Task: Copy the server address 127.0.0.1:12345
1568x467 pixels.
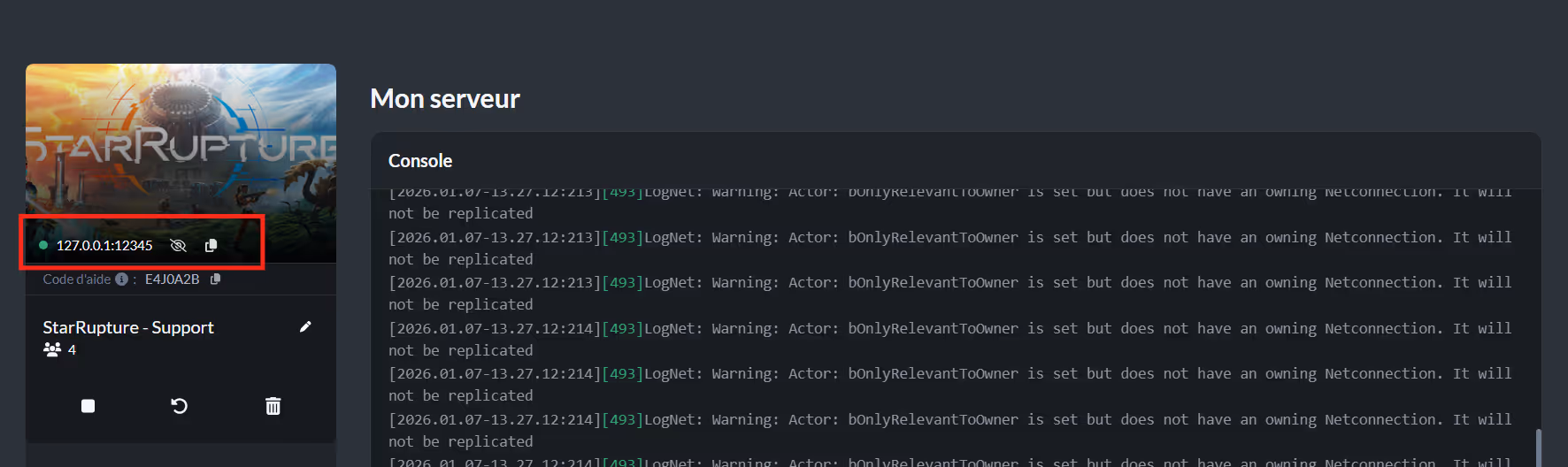Action: pos(211,245)
